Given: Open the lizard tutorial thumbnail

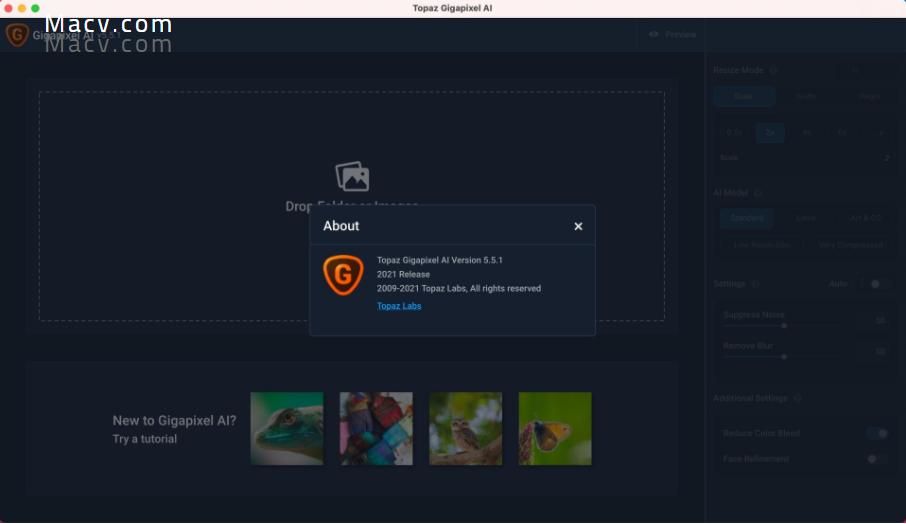Looking at the screenshot, I should tap(287, 429).
